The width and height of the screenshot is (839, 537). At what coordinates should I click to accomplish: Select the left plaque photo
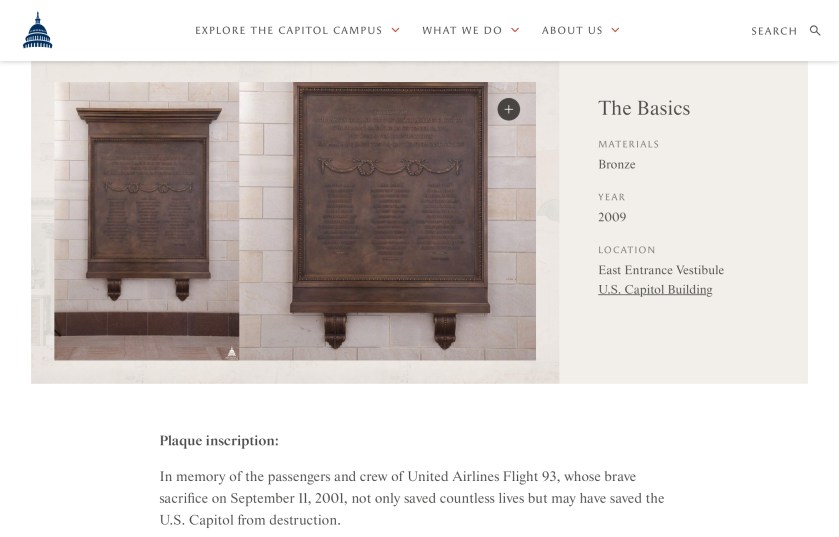coord(147,220)
